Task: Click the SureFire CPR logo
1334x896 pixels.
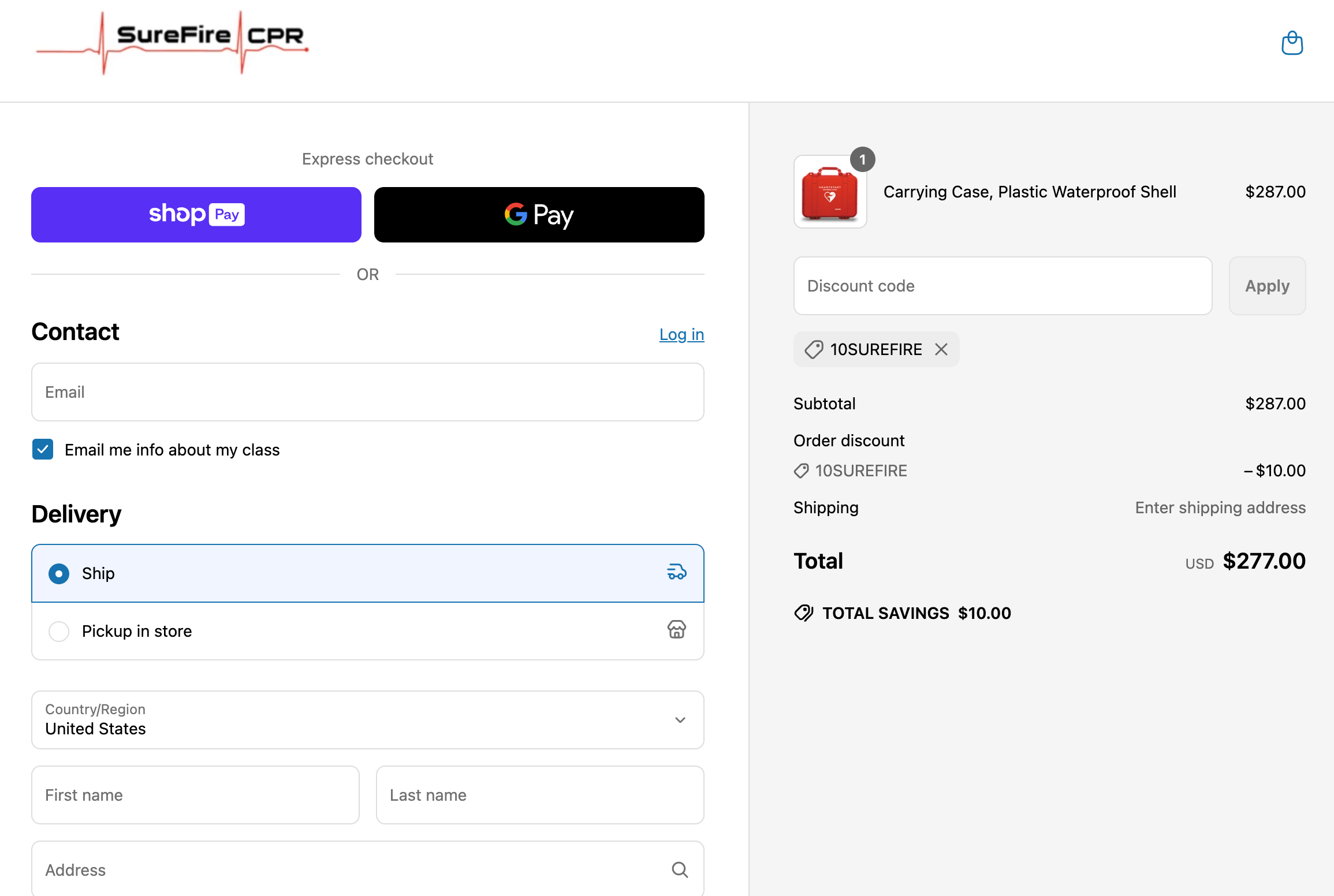Action: click(172, 42)
